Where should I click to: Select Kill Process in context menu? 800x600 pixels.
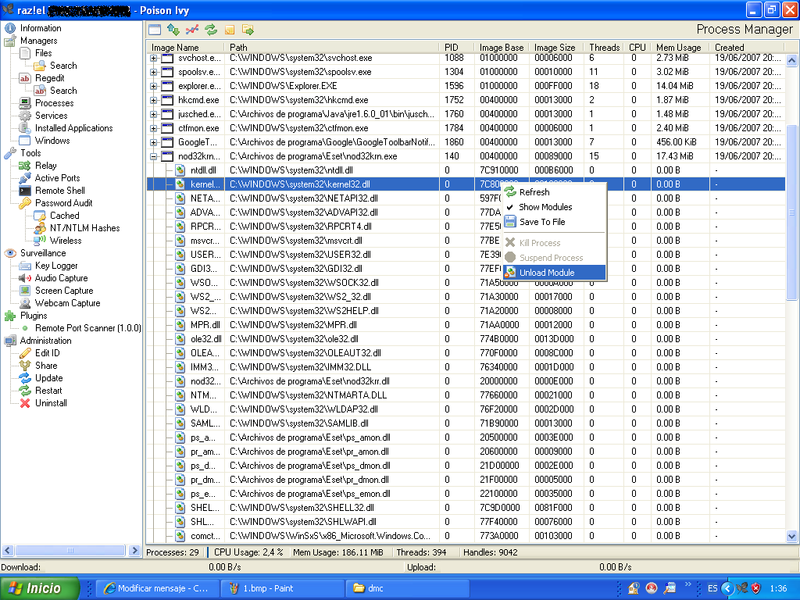[x=554, y=243]
